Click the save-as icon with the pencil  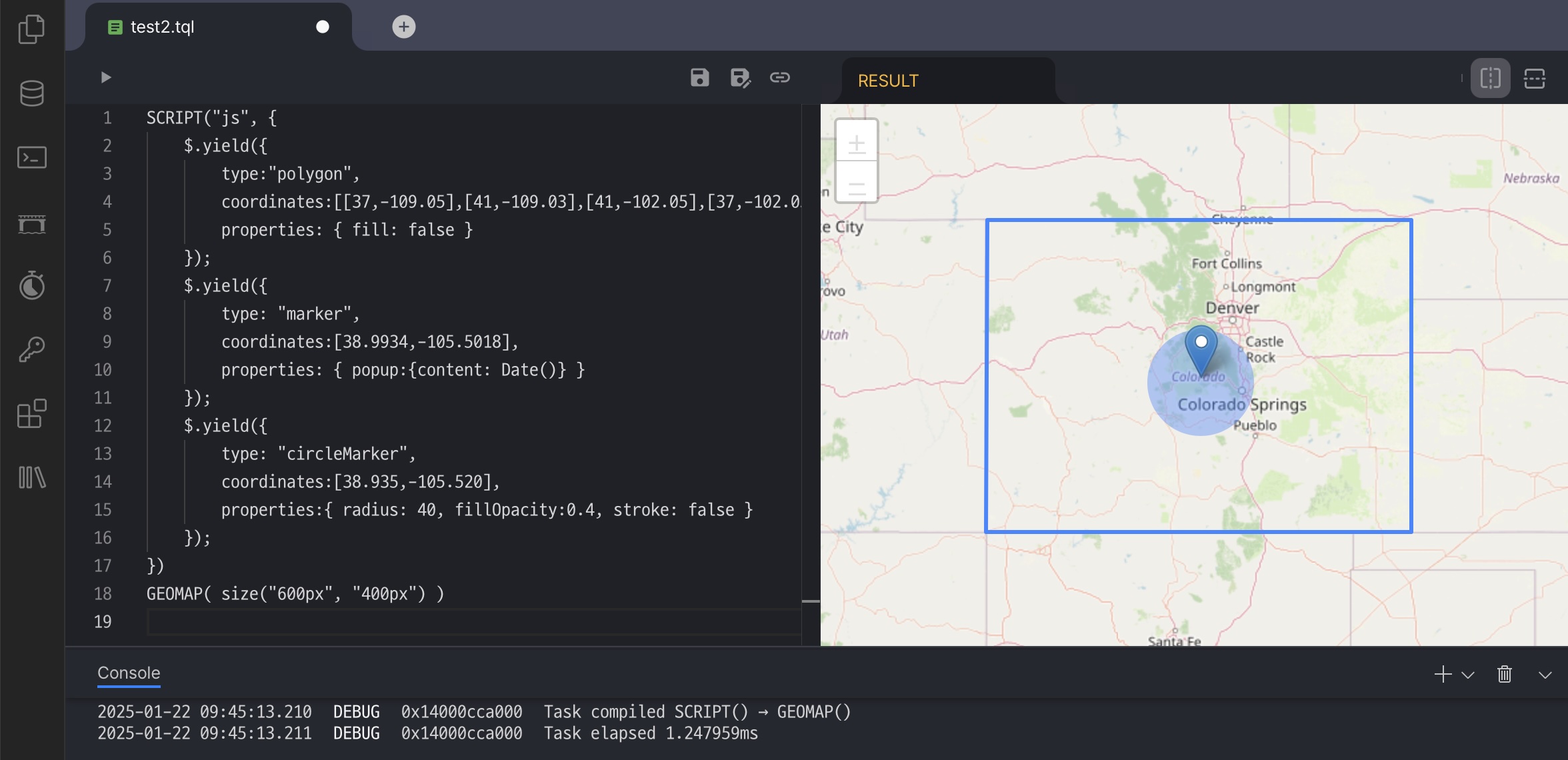pos(740,78)
